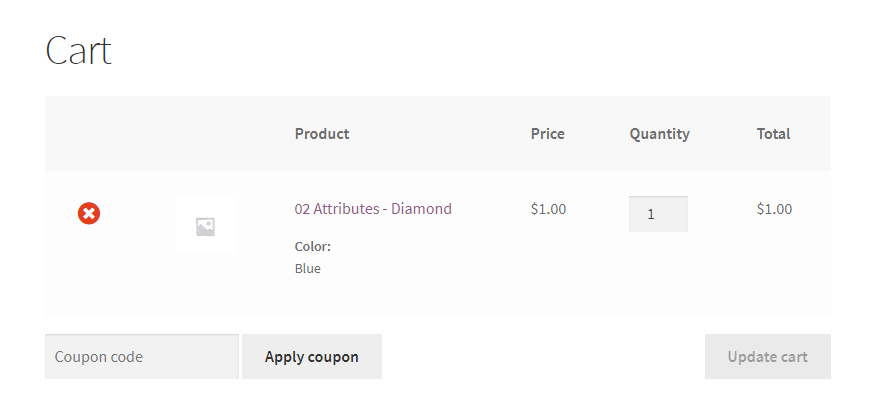This screenshot has width=871, height=420.
Task: Focus the Coupon code input field
Action: click(x=141, y=357)
